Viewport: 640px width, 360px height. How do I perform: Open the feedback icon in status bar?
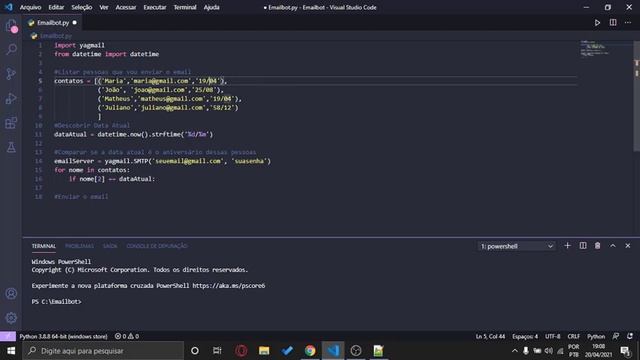point(616,336)
